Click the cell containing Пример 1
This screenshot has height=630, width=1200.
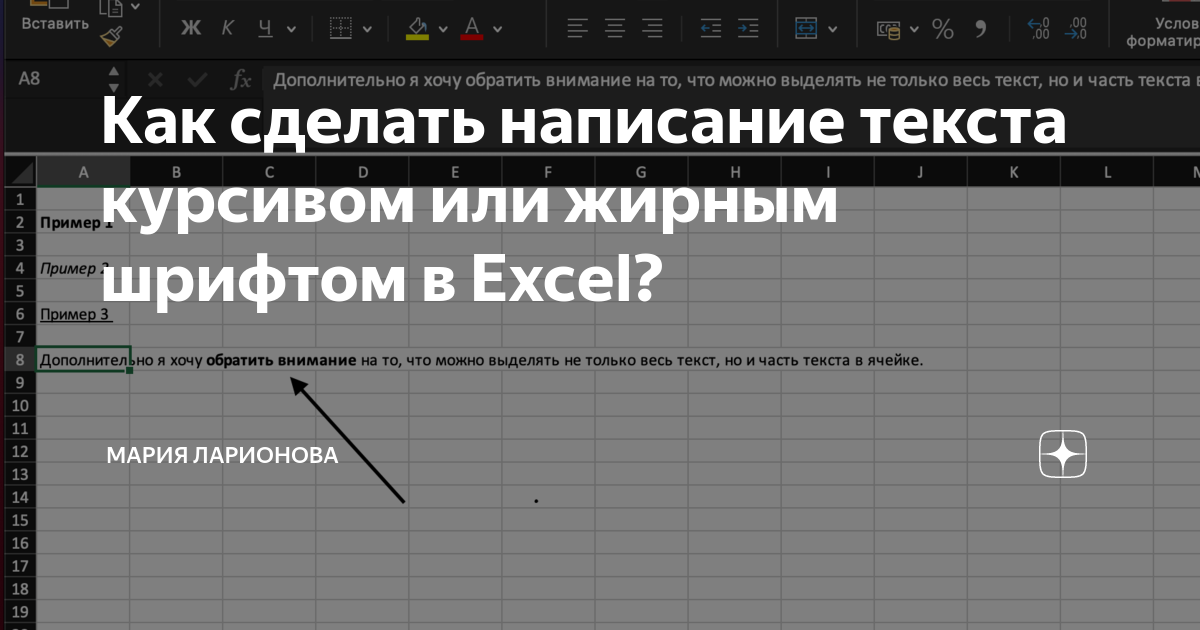83,222
